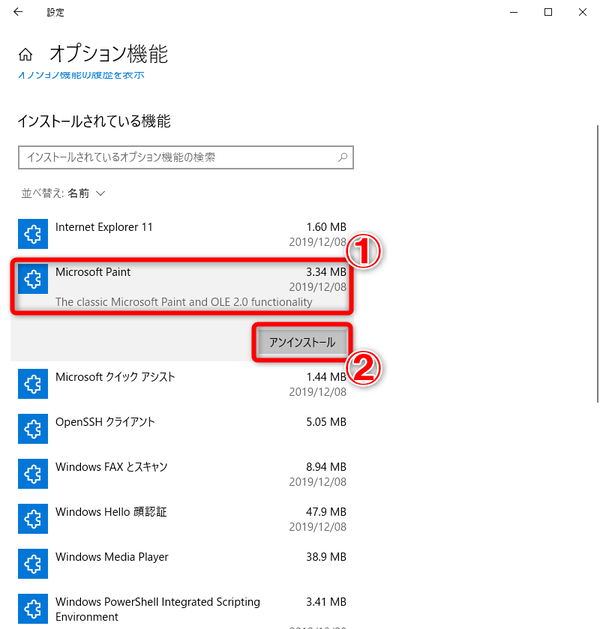Select the Microsoft クイック アシスト puzzle icon
The height and width of the screenshot is (629, 600).
33,384
